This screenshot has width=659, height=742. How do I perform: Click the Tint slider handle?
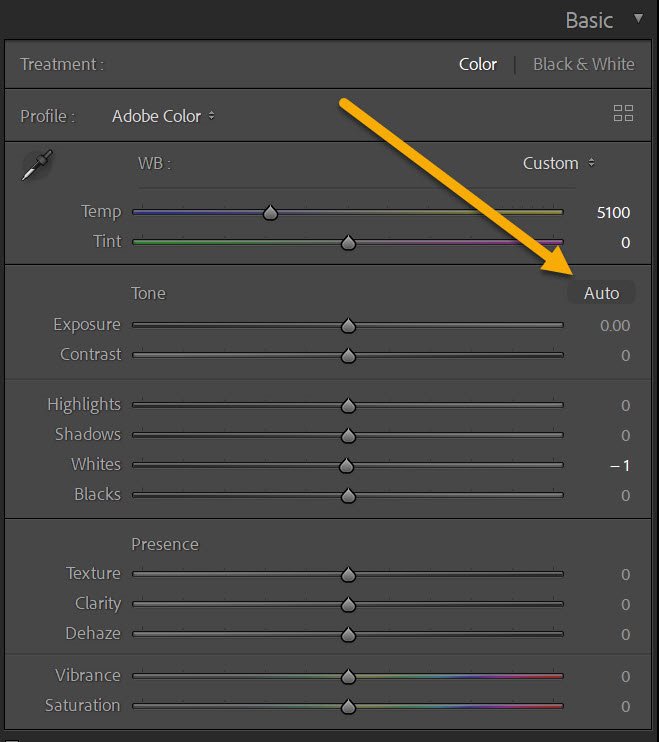point(348,242)
